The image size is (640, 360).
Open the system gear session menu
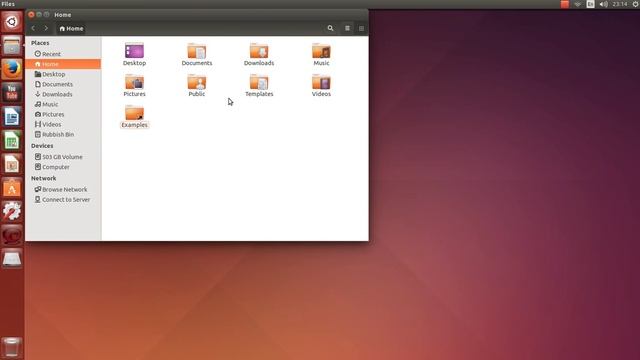pos(636,4)
